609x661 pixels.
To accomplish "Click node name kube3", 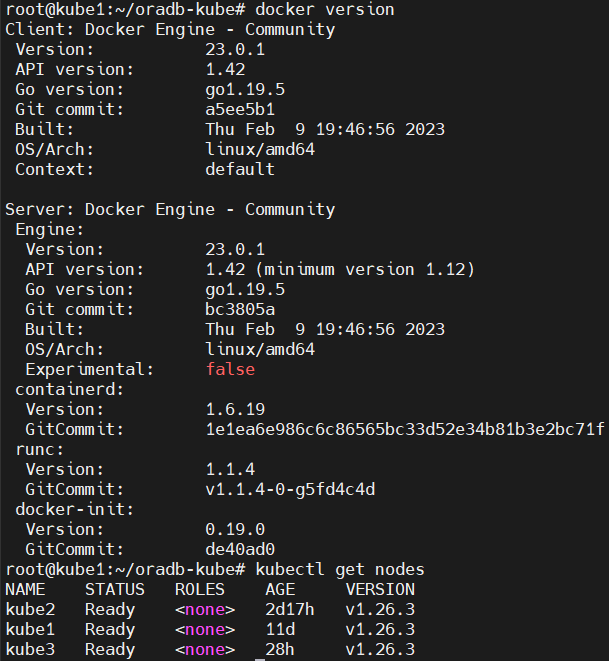I will (x=30, y=650).
